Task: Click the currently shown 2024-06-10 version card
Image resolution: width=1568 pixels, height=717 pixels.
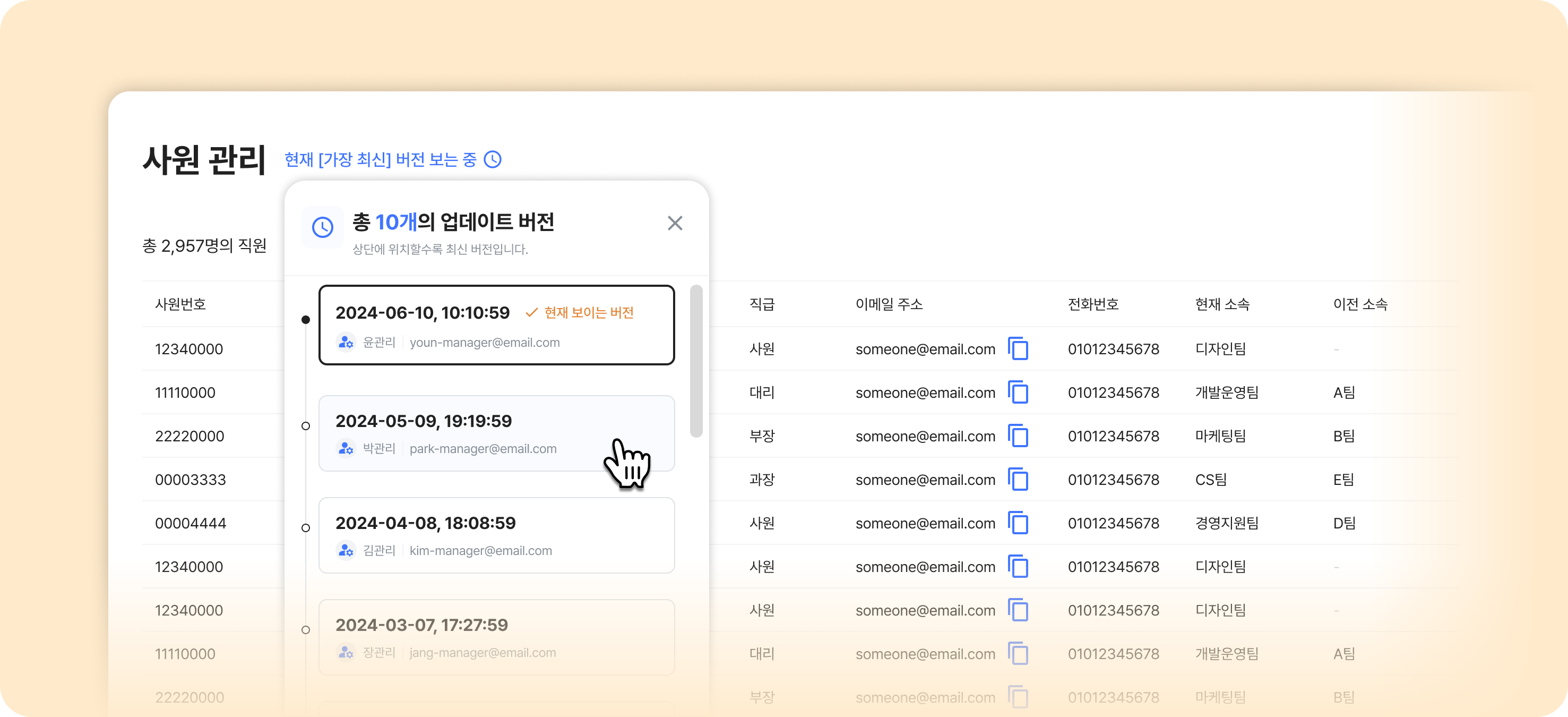Action: (496, 325)
